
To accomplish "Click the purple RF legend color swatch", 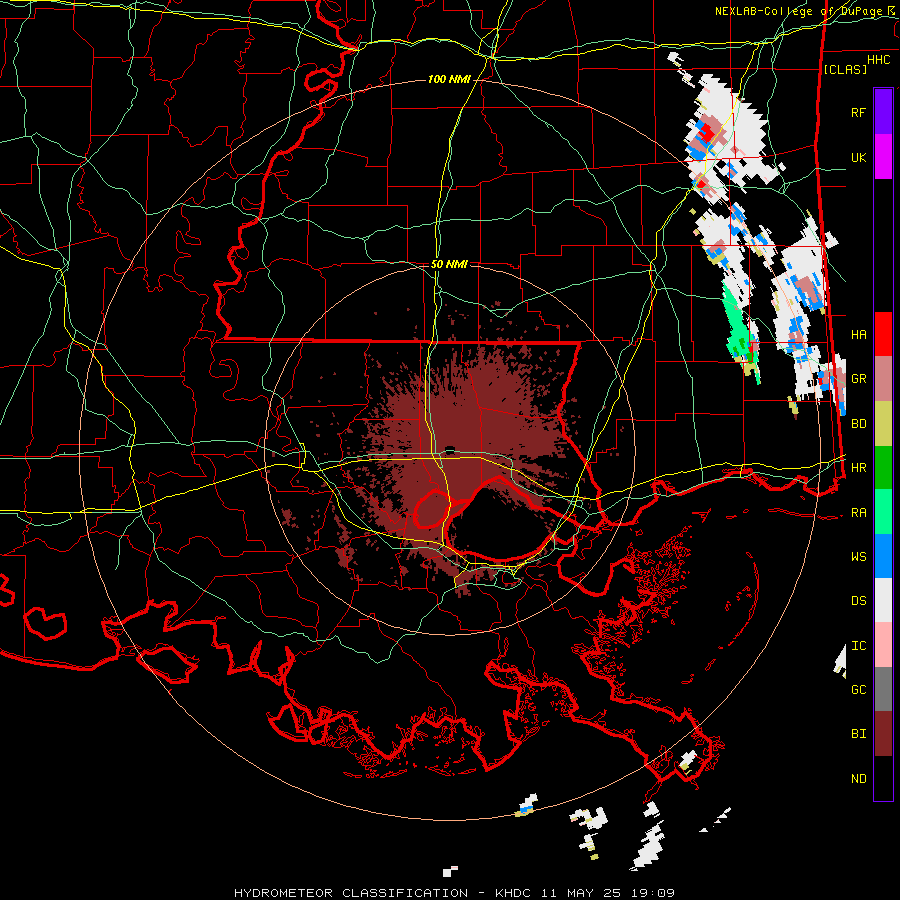I will [883, 111].
